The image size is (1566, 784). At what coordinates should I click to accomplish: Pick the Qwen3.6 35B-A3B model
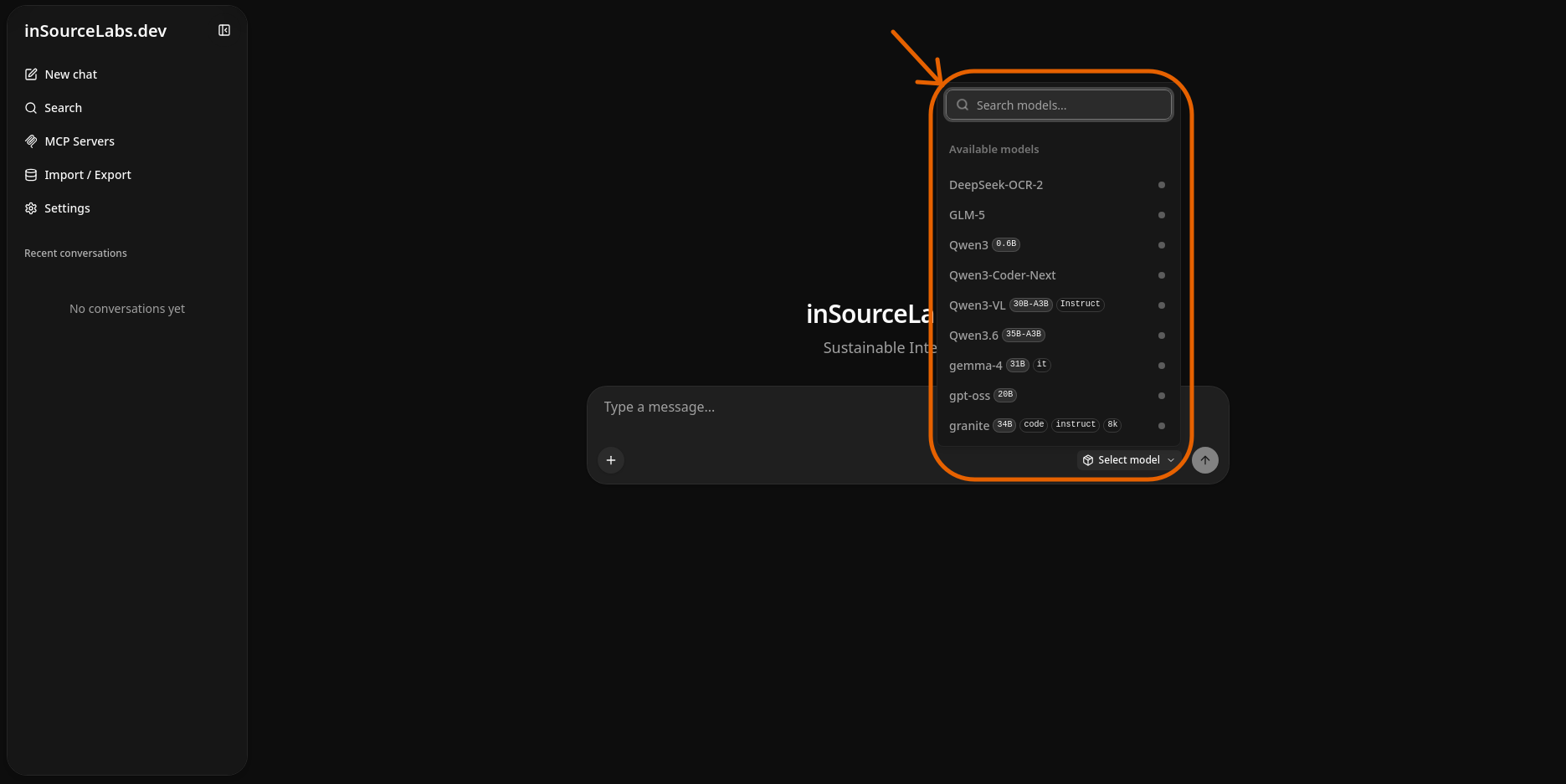1058,336
